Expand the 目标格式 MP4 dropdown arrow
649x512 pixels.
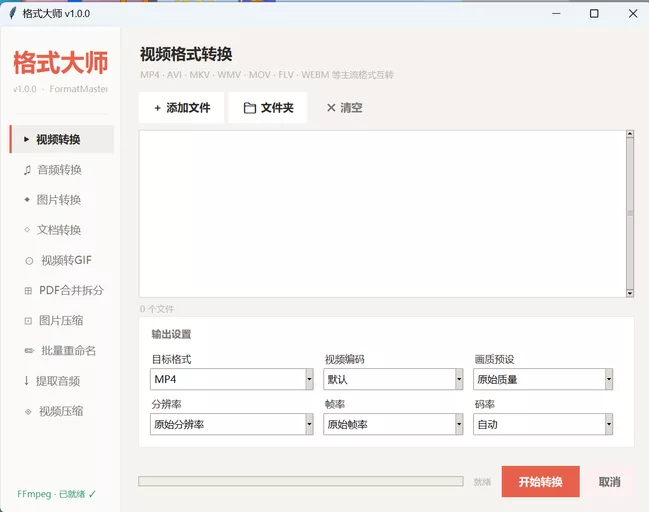(x=309, y=379)
